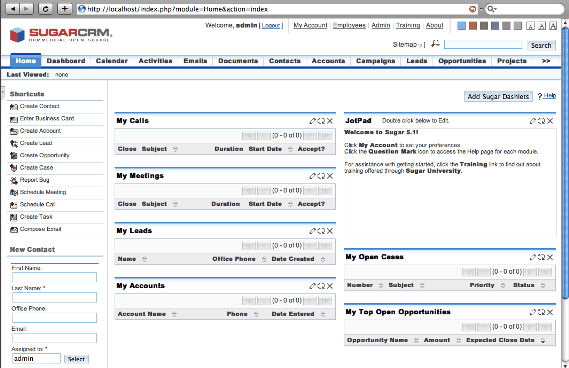Viewport: 569px width, 368px height.
Task: Refresh the My Meetings dashlet
Action: (321, 176)
